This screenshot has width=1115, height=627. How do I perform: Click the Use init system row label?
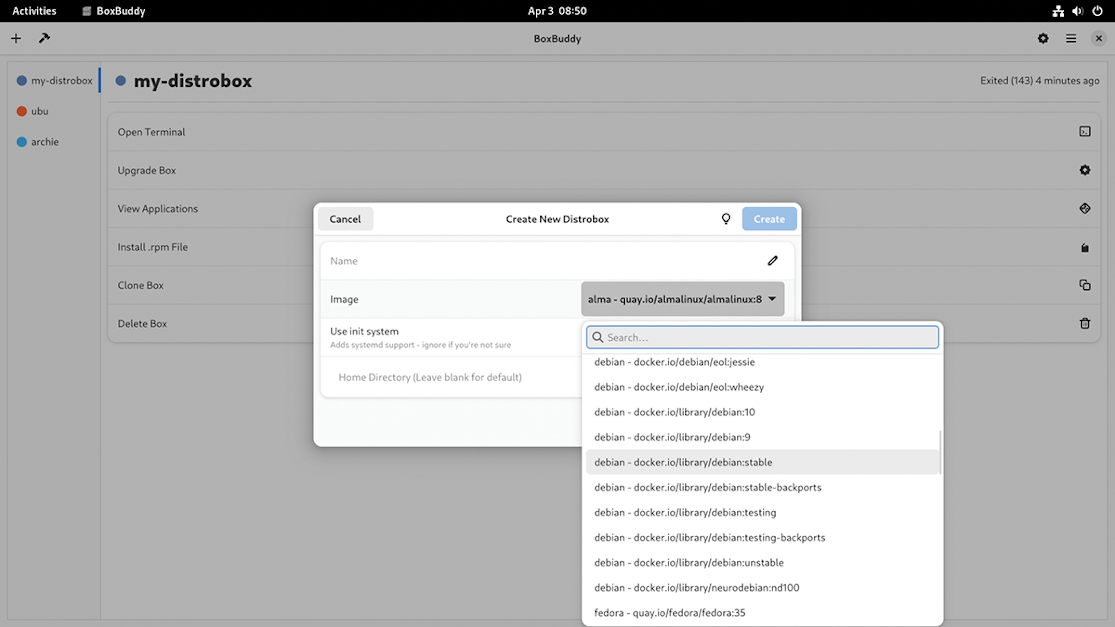click(x=364, y=331)
